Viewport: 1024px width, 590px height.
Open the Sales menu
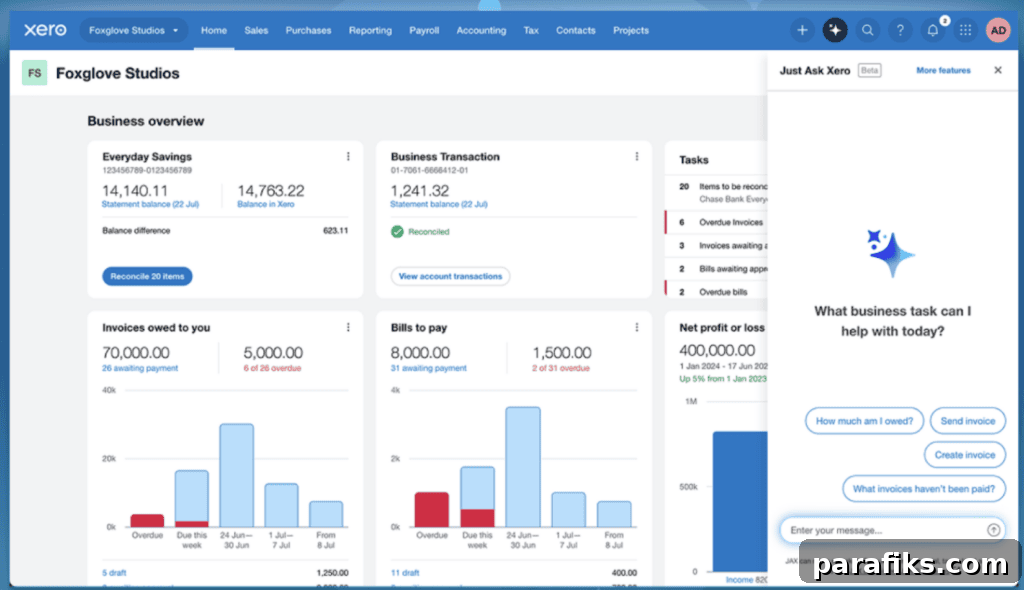tap(256, 30)
